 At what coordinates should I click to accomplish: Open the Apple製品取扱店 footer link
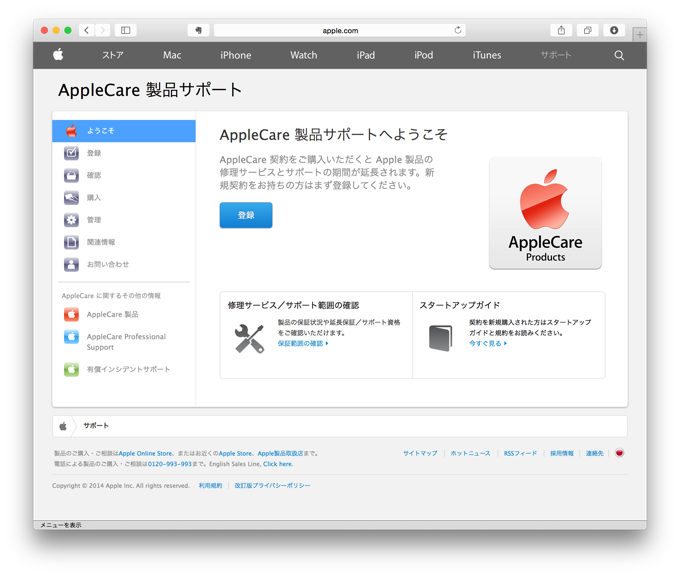[280, 453]
